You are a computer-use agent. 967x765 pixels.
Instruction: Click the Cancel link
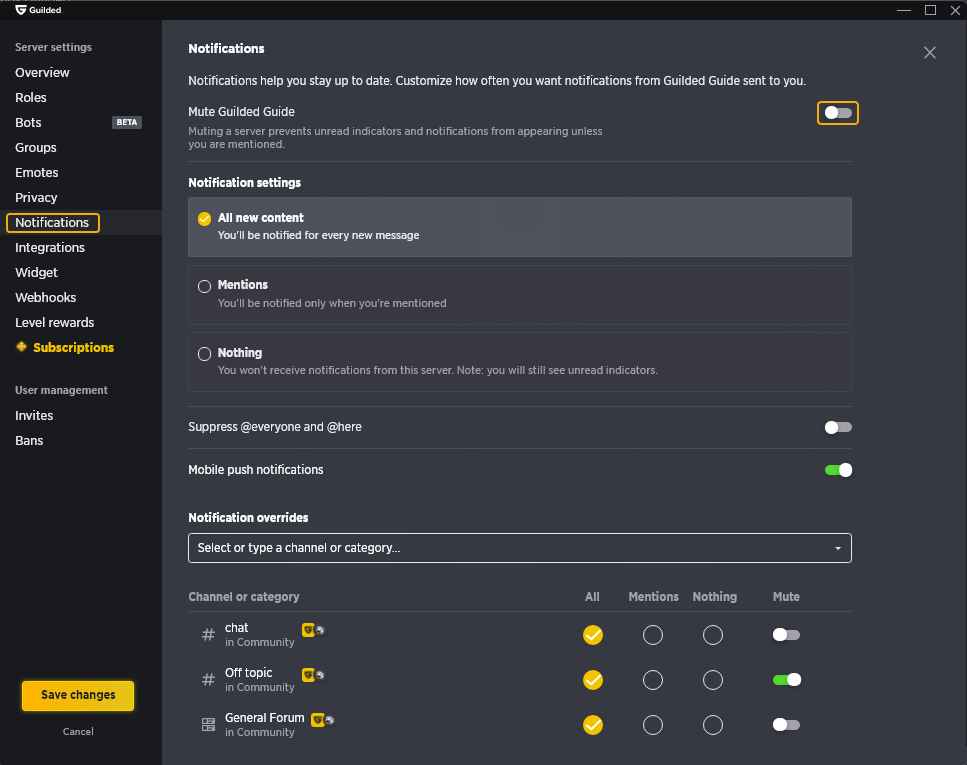point(78,731)
